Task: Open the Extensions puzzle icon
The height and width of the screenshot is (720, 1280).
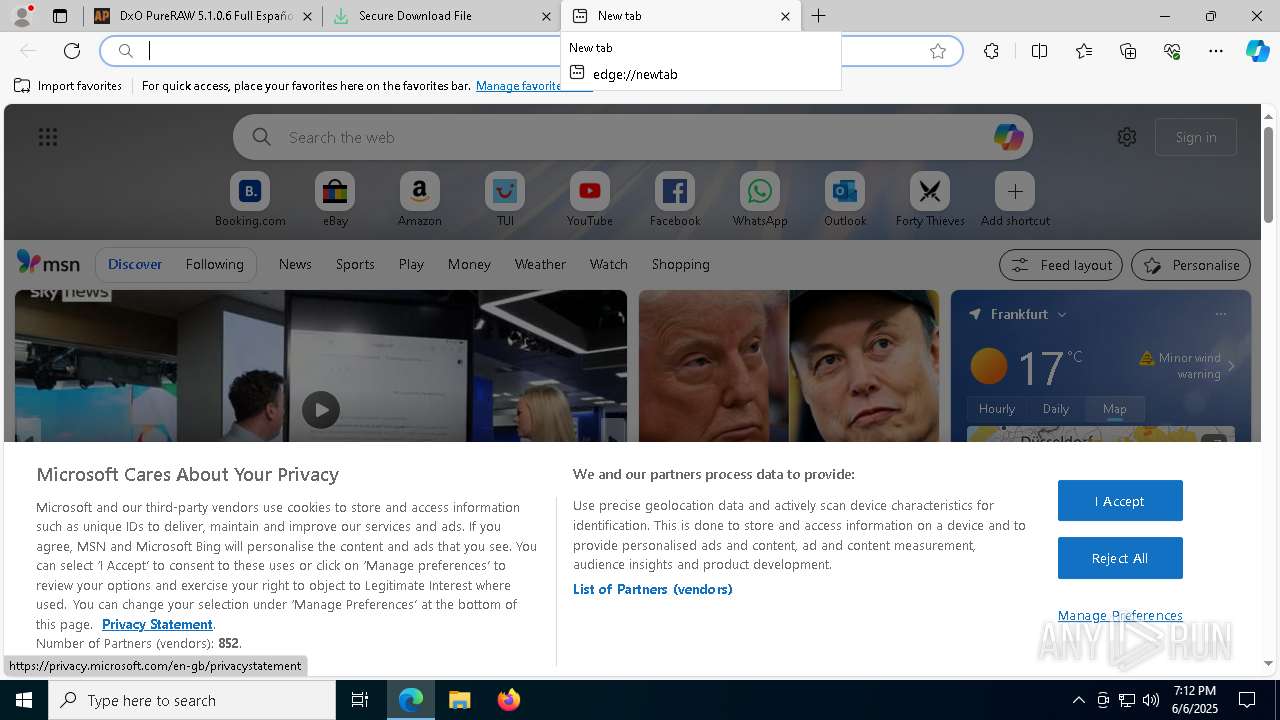Action: coord(991,51)
